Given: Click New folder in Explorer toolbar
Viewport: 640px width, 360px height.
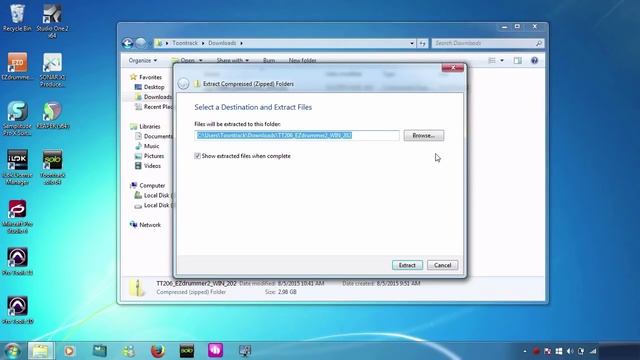Looking at the screenshot, I should (302, 60).
